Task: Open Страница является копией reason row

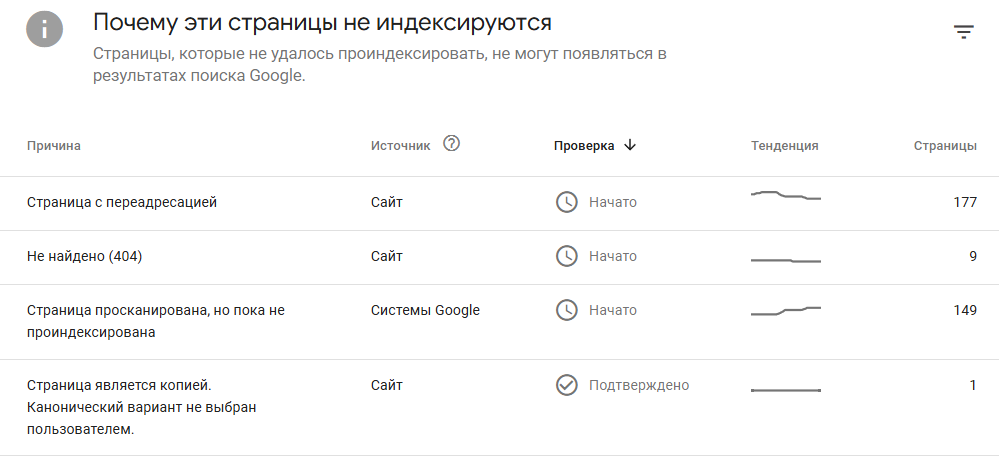Action: pos(500,407)
